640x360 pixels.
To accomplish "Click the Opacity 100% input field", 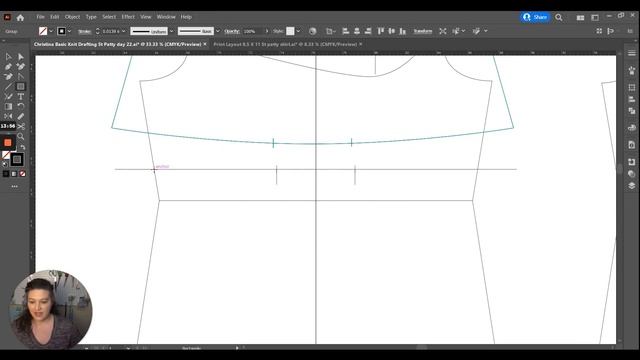I will [253, 31].
